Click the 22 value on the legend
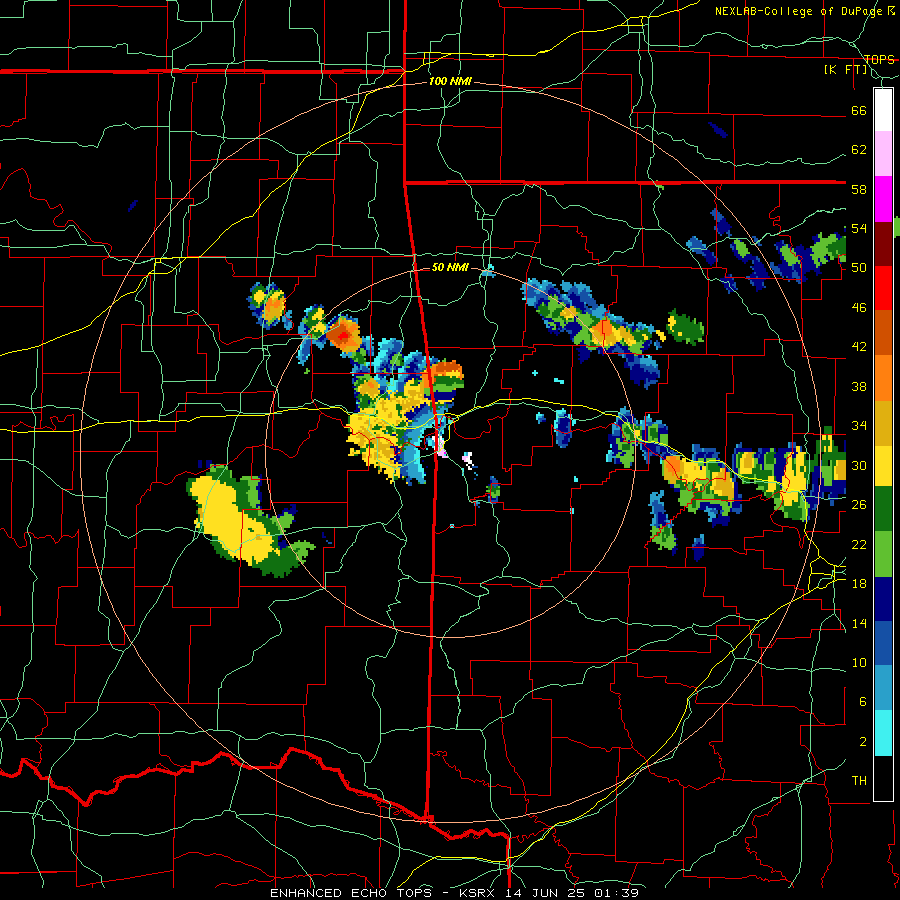900x900 pixels. click(859, 544)
